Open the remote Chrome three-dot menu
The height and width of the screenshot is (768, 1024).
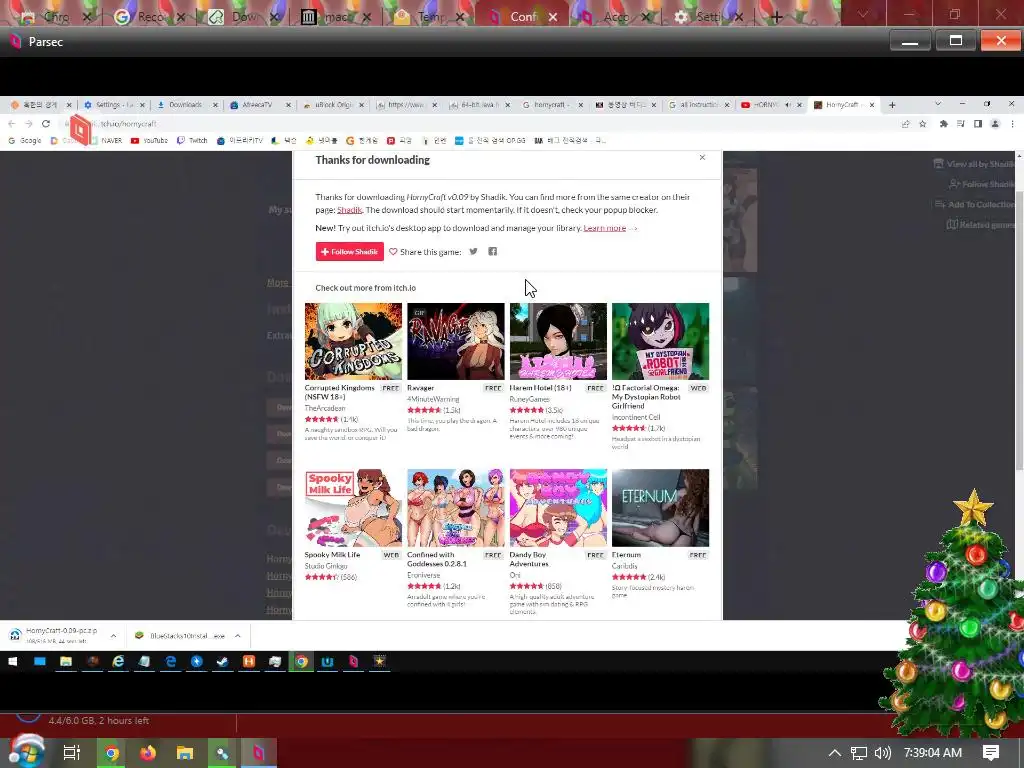coord(1012,123)
